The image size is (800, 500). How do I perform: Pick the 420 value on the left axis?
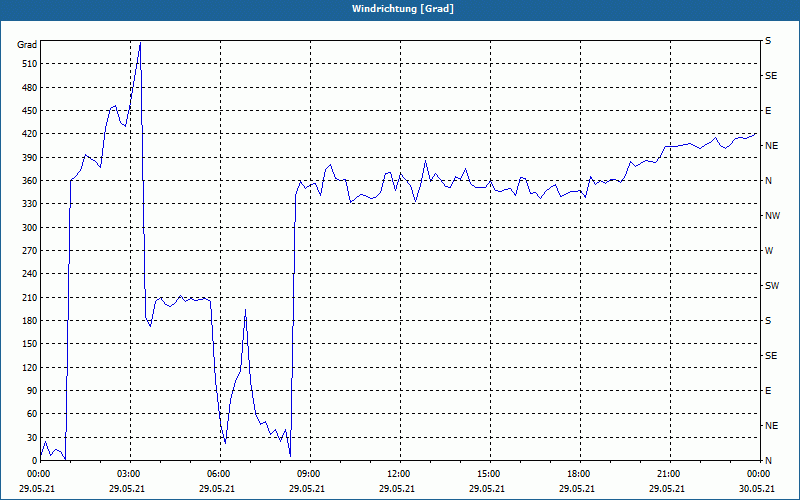point(30,134)
